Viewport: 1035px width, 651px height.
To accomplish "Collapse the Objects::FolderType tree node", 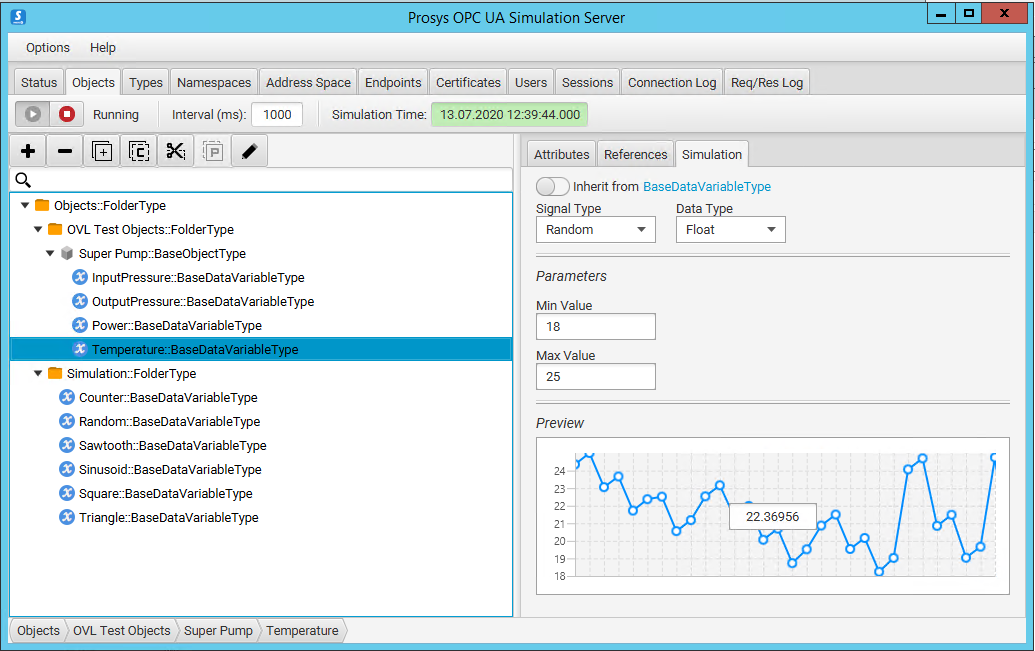I will click(25, 205).
